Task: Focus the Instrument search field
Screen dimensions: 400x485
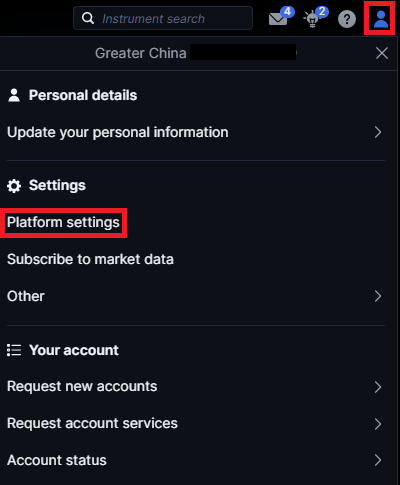Action: (163, 18)
